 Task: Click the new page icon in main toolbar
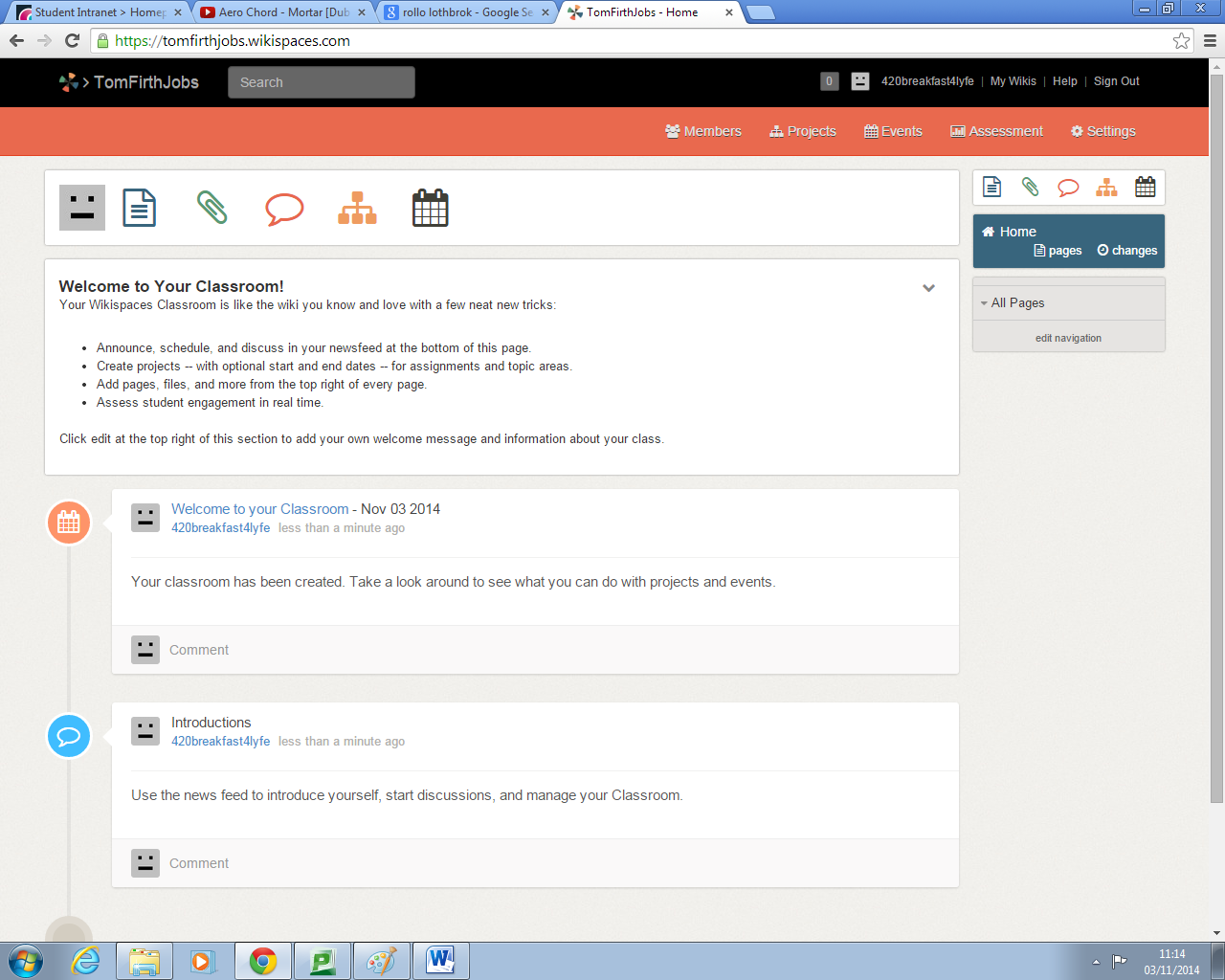(140, 208)
